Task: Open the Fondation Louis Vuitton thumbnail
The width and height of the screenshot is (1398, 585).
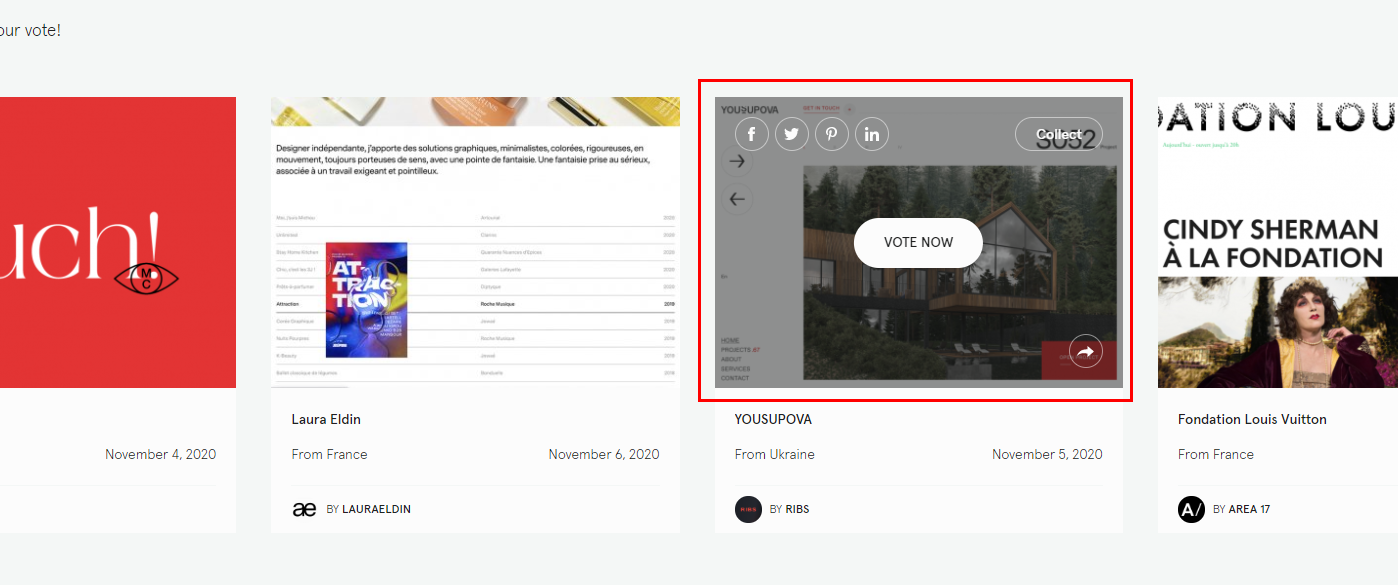Action: 1278,242
